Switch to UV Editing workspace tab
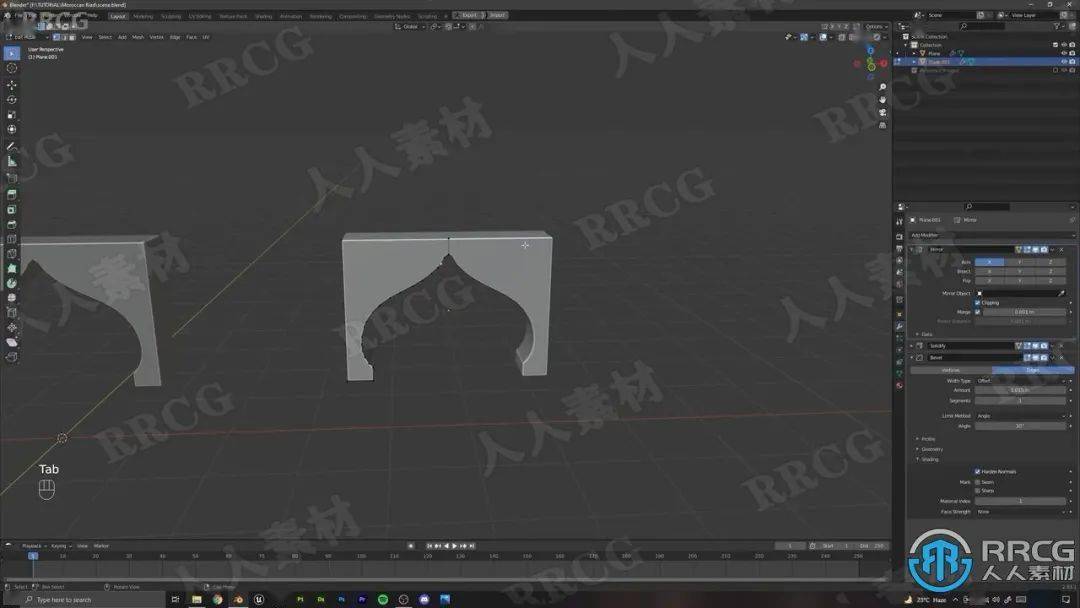Viewport: 1080px width, 608px height. tap(200, 16)
